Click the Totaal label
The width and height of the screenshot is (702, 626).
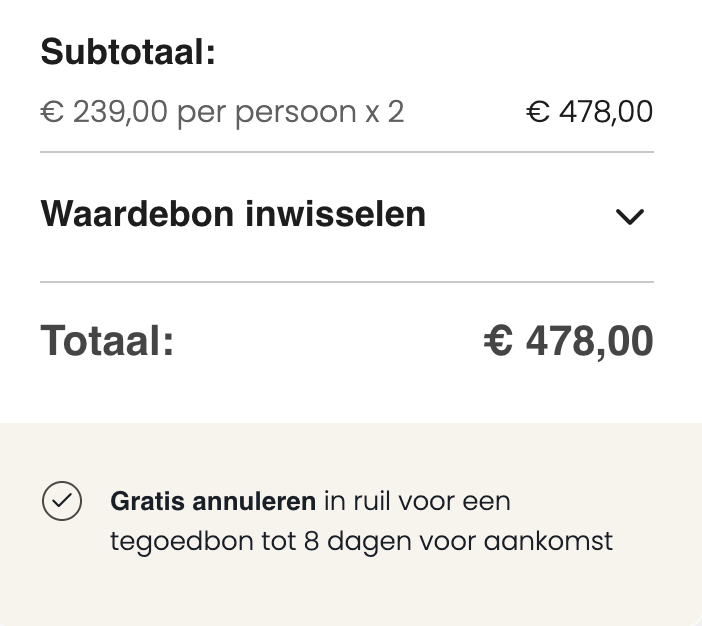click(x=107, y=342)
